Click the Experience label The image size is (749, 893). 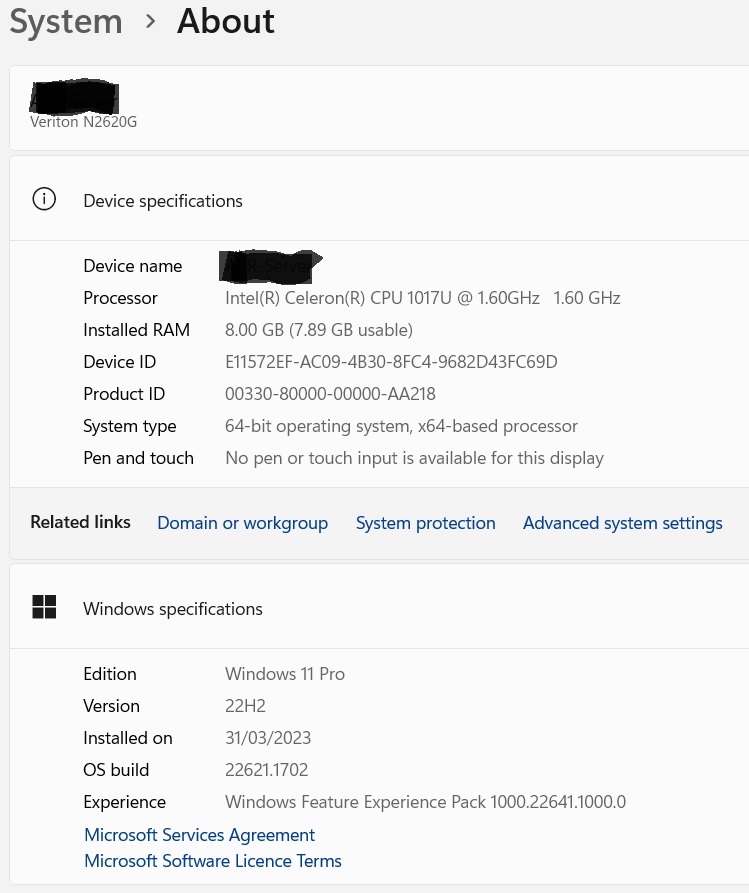[x=125, y=802]
